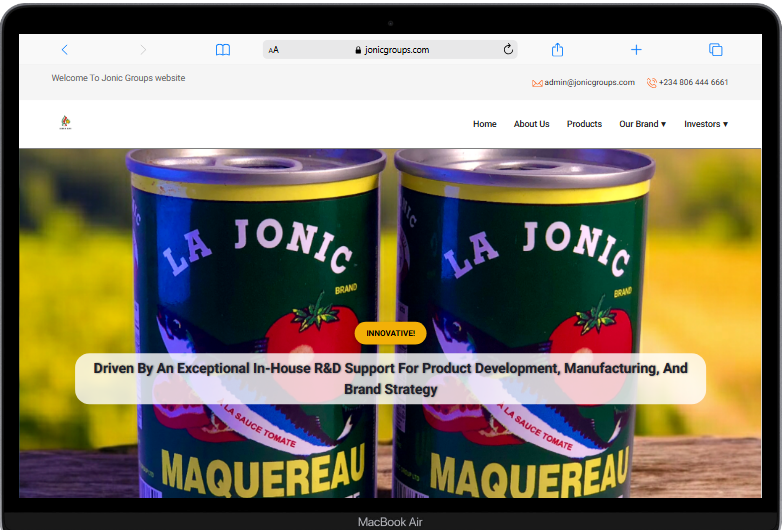Reload the page with the refresh icon
The image size is (783, 530).
click(508, 49)
